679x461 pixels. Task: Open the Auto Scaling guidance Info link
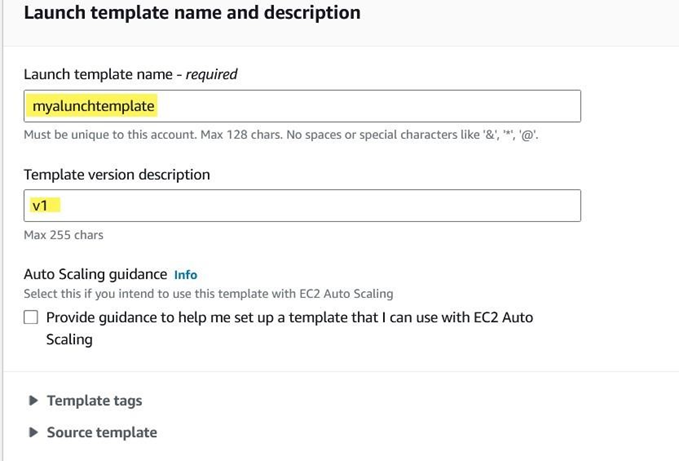pos(186,274)
